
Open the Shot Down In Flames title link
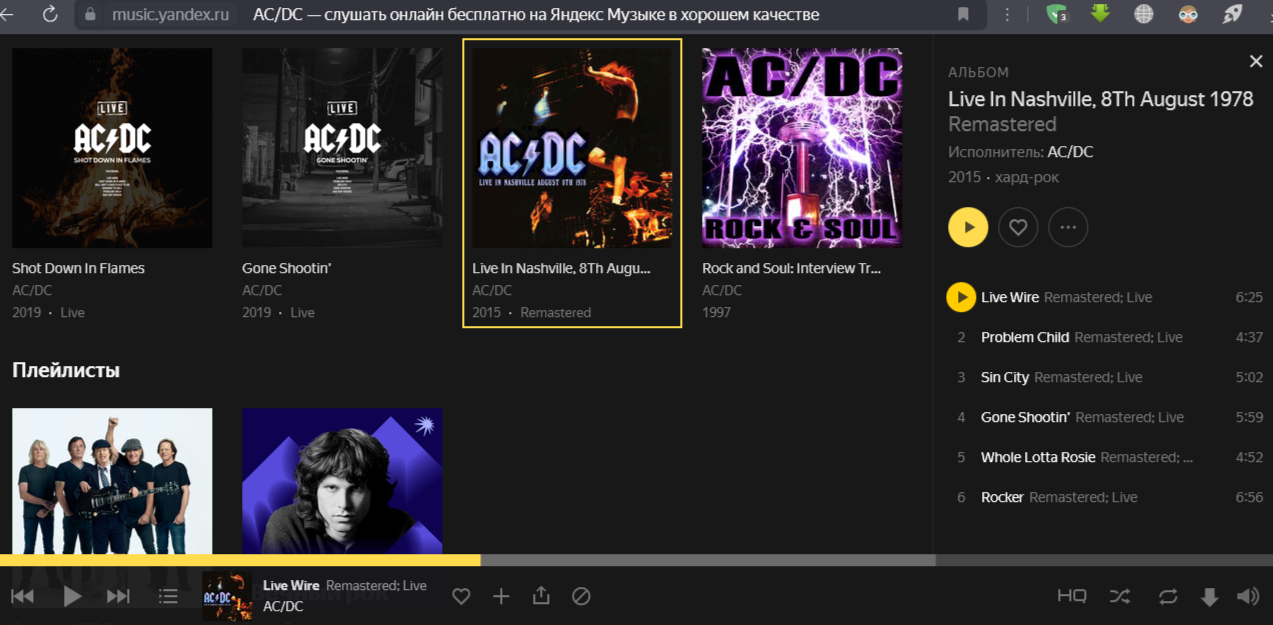78,268
